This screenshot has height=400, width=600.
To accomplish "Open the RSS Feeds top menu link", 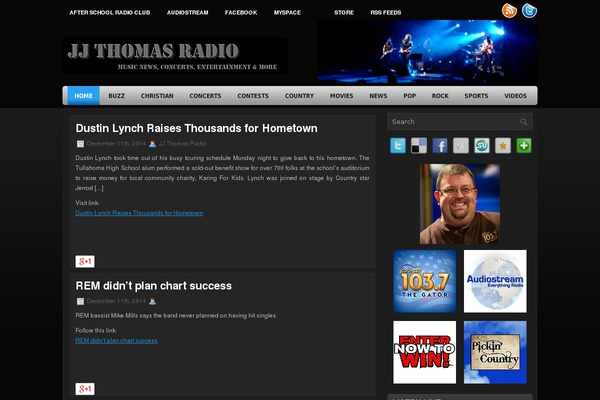I will (x=386, y=13).
